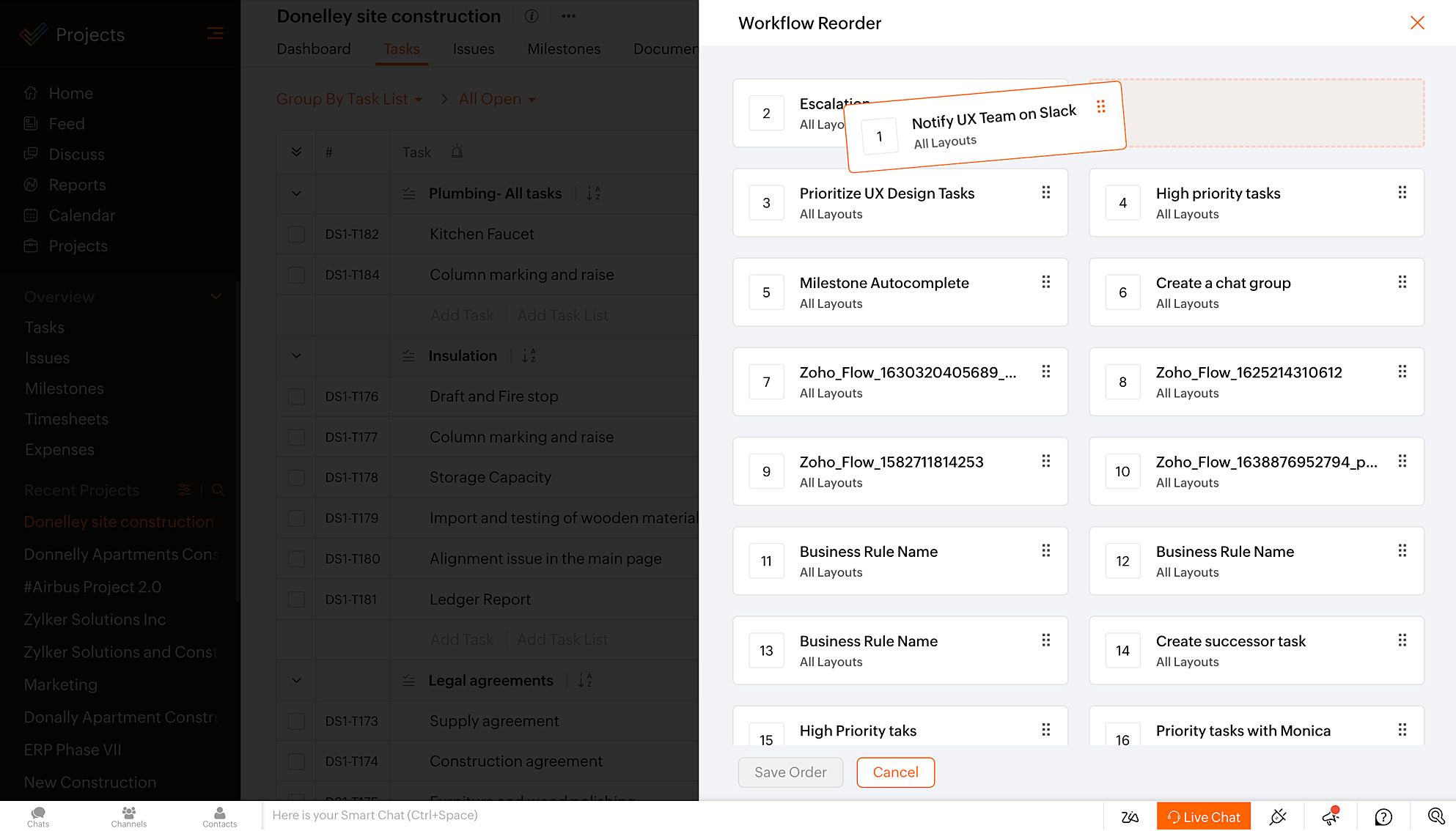Open Contacts from the bottom bar
Viewport: 1456px width, 831px height.
point(219,816)
